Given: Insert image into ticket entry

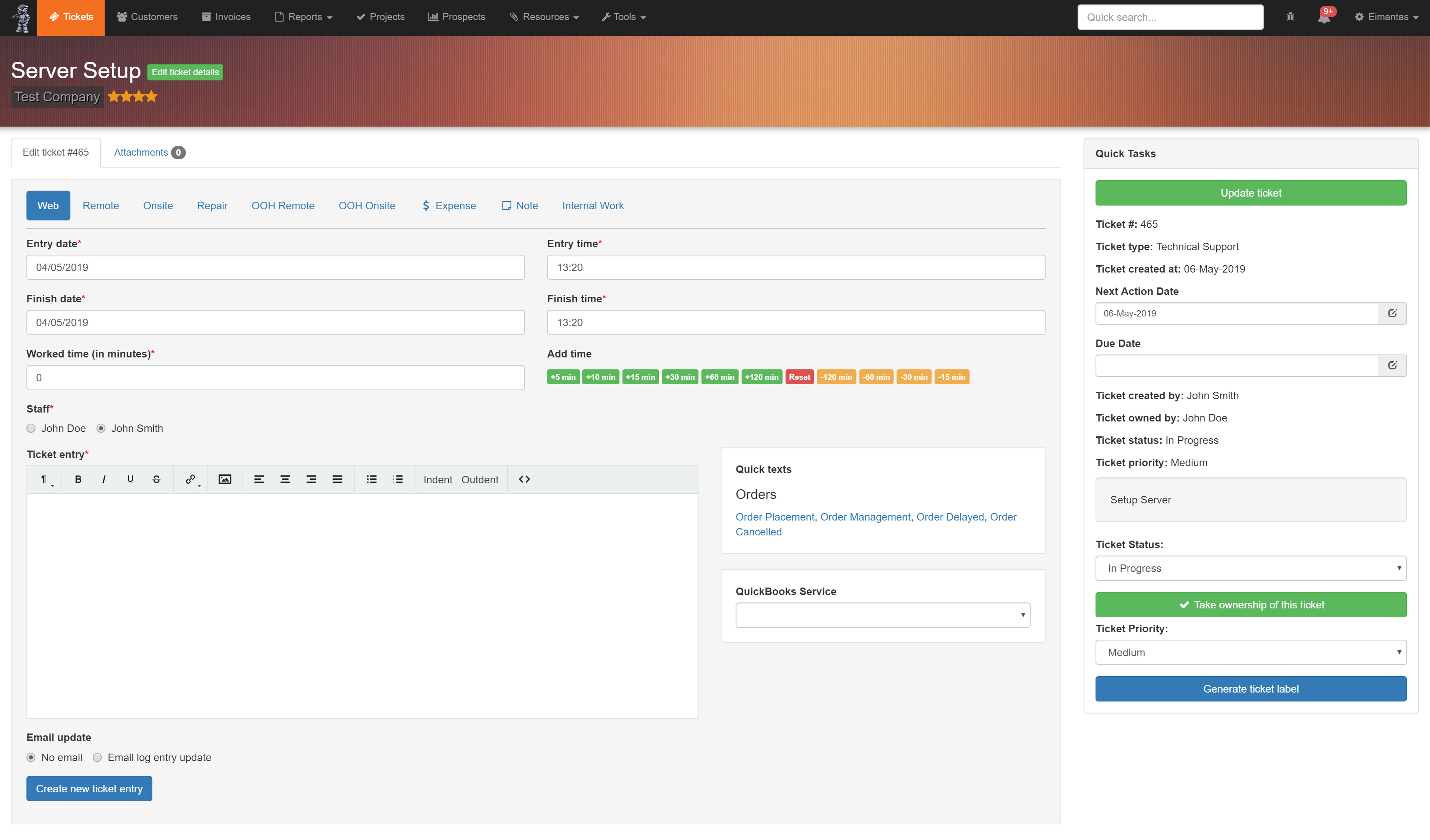Looking at the screenshot, I should click(x=225, y=479).
